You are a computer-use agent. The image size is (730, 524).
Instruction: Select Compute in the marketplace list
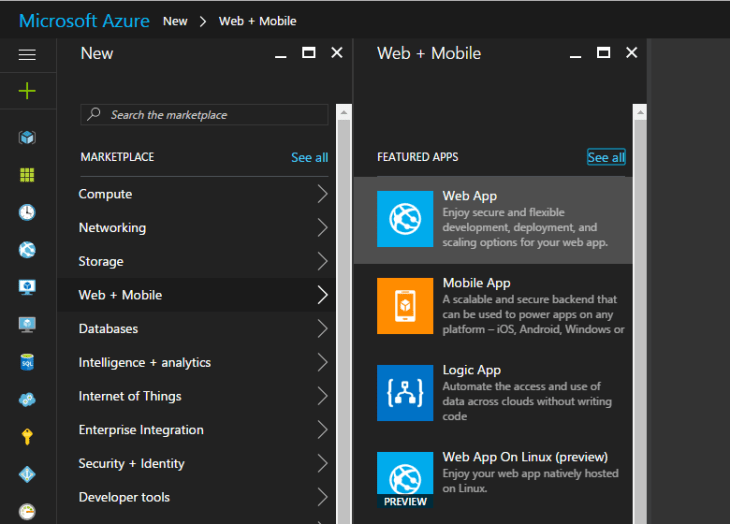(105, 194)
